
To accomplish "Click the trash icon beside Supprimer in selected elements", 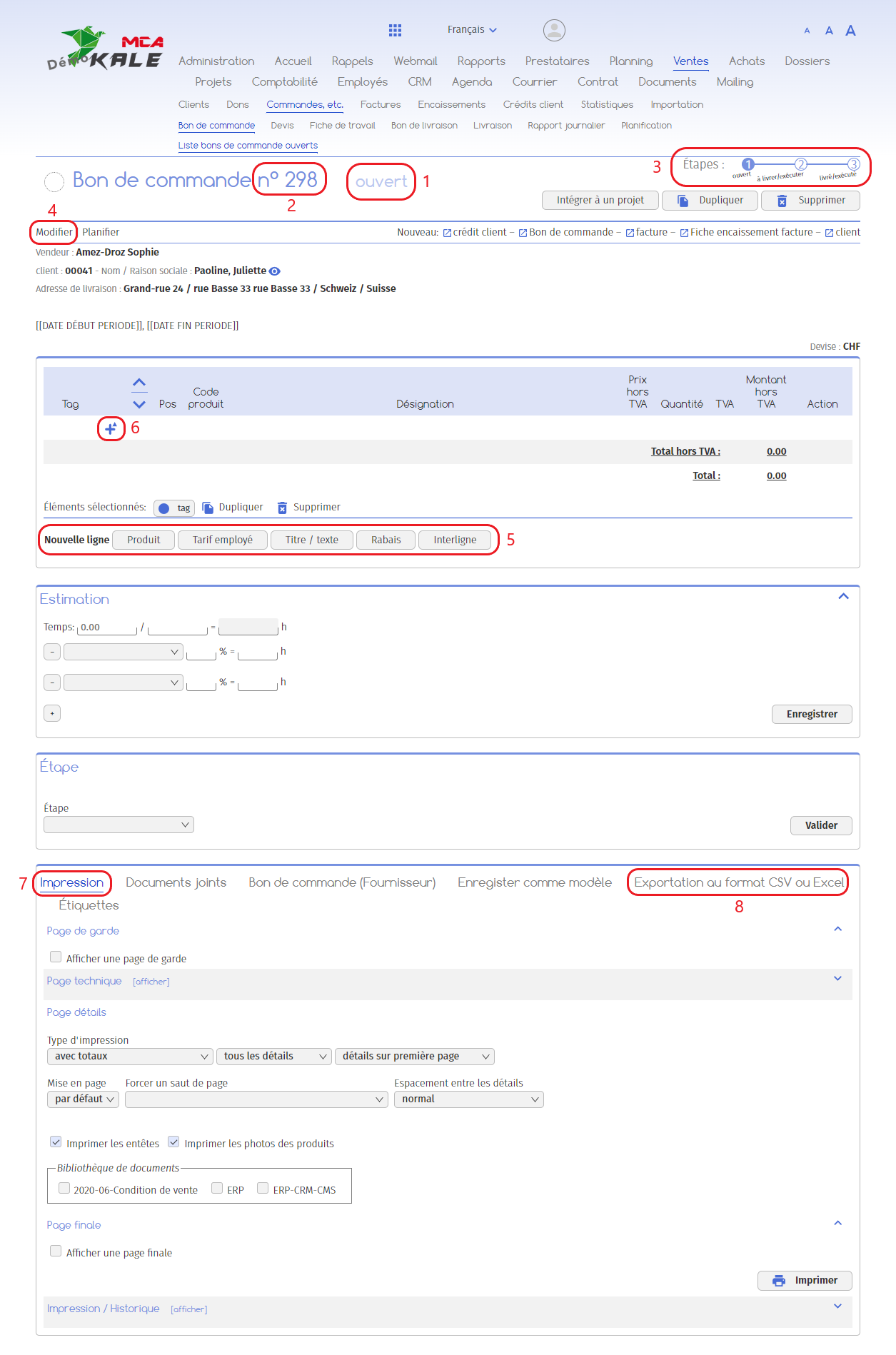I will [283, 508].
